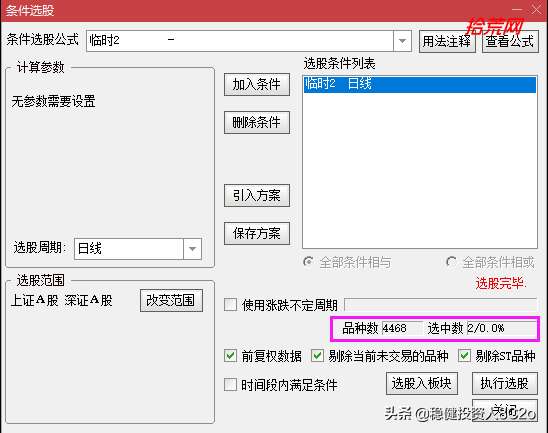Viewport: 548px width, 433px height.
Task: Uncheck 剔除当前未交易的品种 checkbox
Action: point(317,356)
